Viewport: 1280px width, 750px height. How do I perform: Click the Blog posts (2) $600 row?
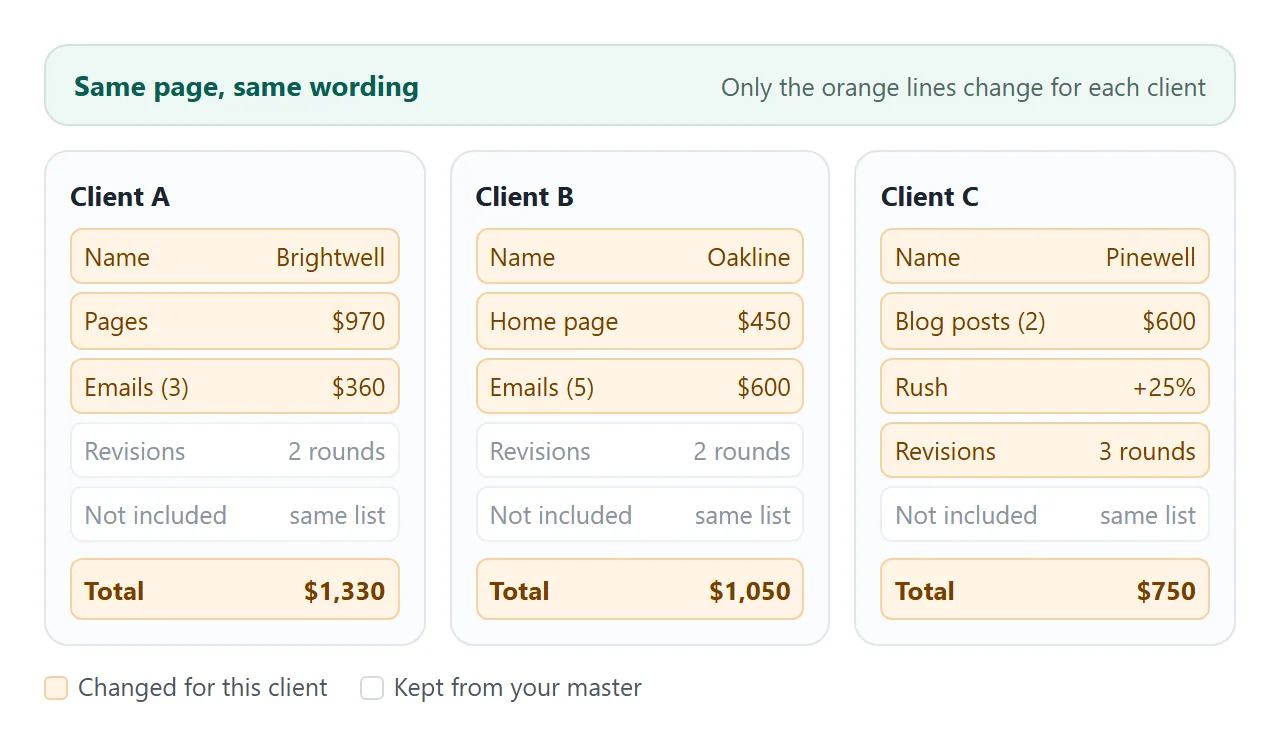pyautogui.click(x=1045, y=321)
